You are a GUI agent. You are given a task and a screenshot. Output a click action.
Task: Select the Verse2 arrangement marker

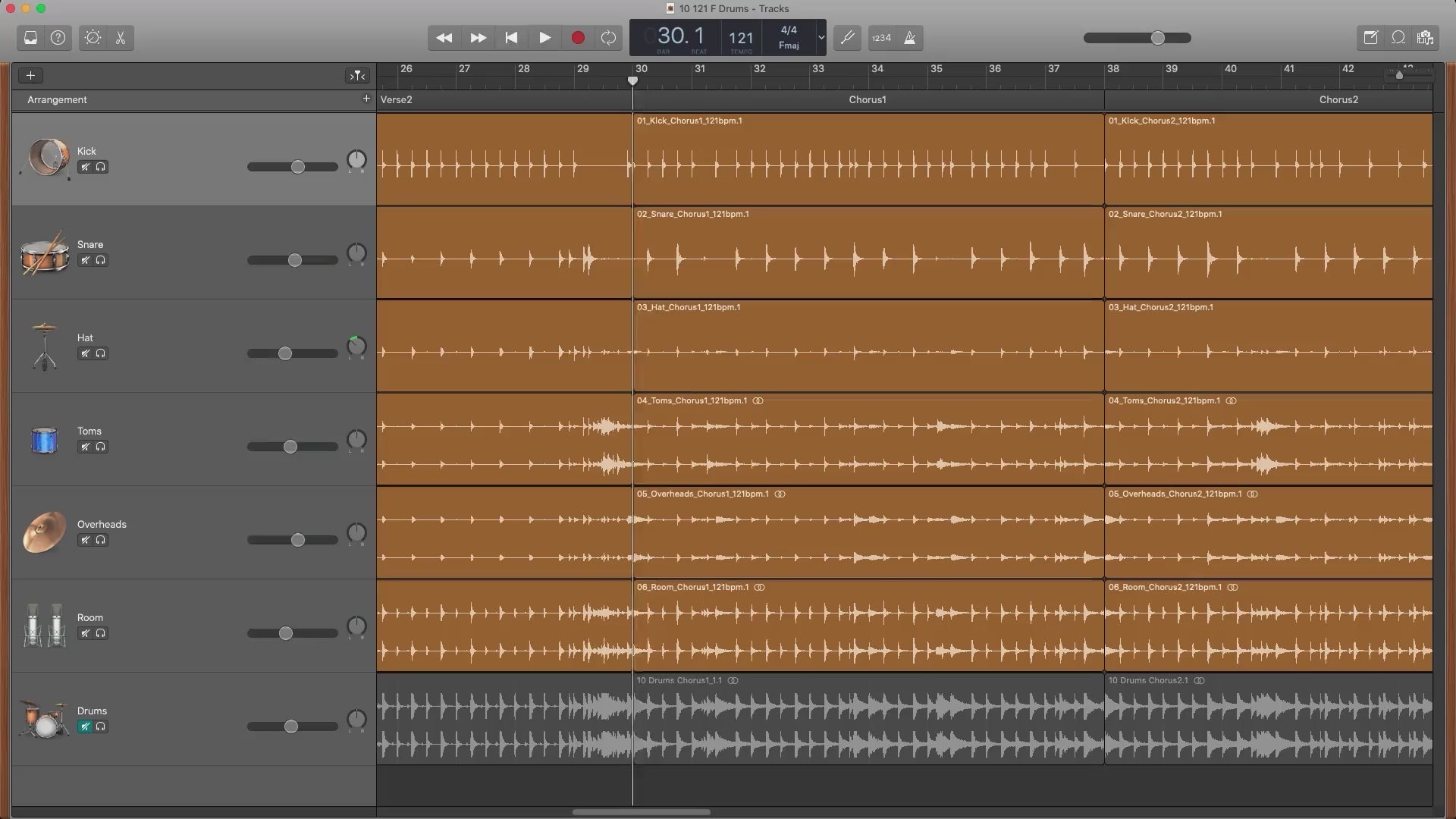point(396,99)
